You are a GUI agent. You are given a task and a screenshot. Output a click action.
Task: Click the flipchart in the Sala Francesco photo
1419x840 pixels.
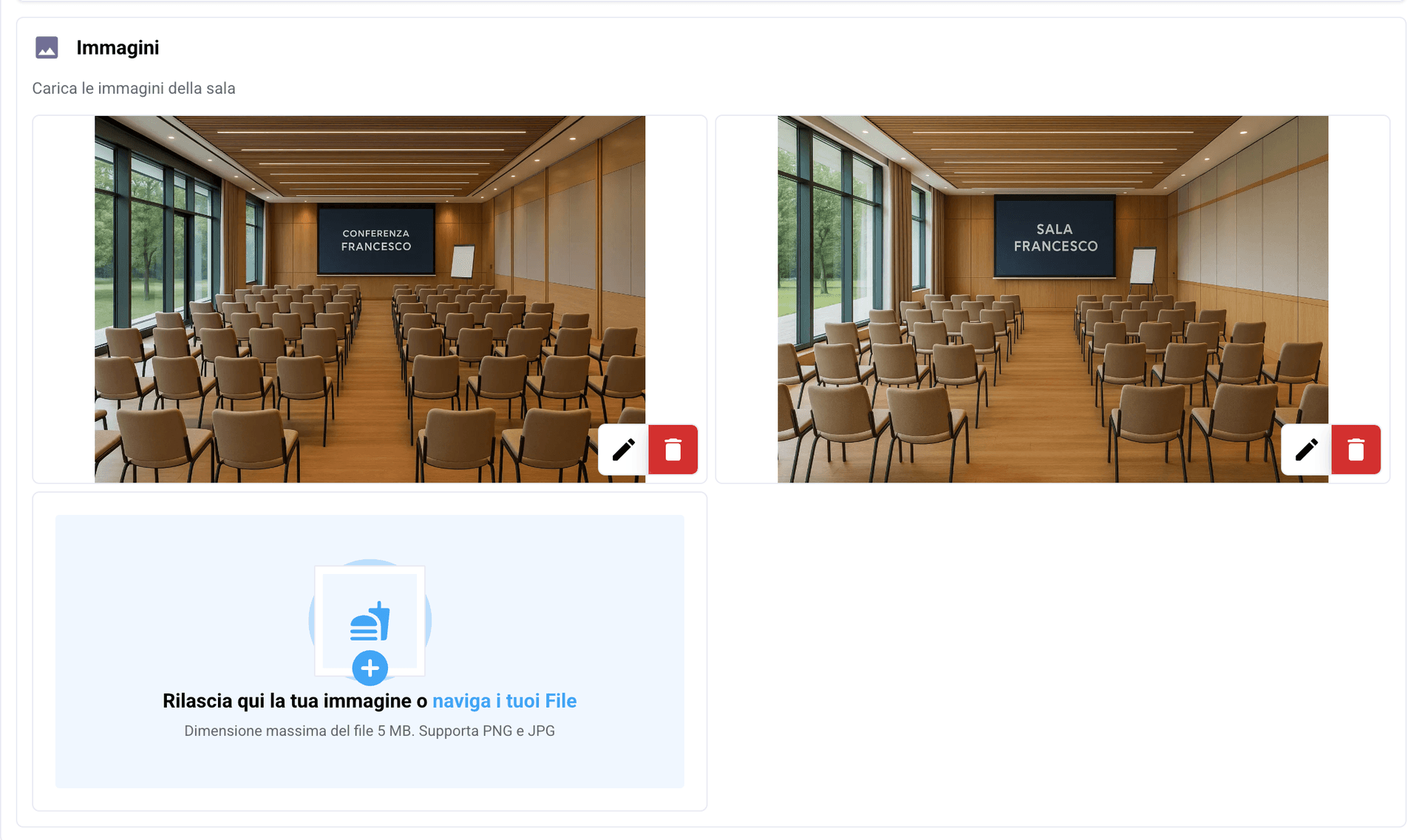point(1144,266)
